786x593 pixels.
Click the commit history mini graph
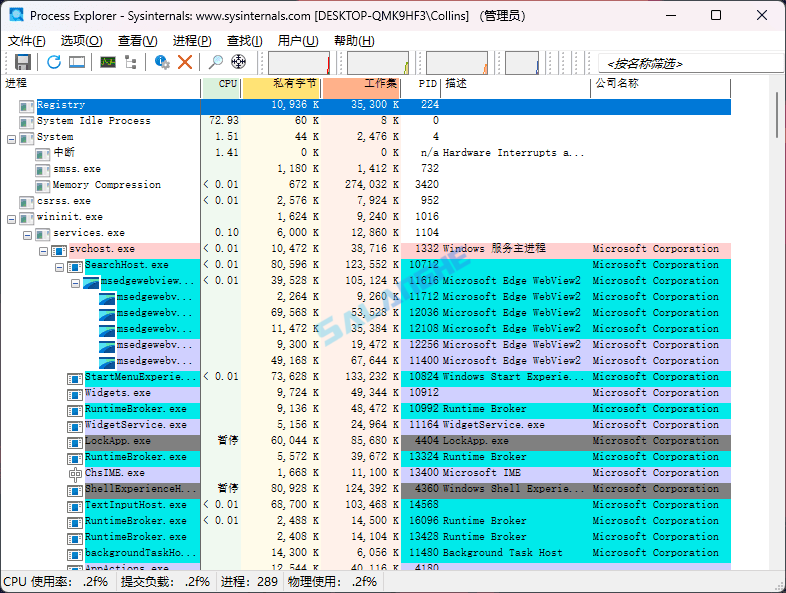tap(378, 63)
